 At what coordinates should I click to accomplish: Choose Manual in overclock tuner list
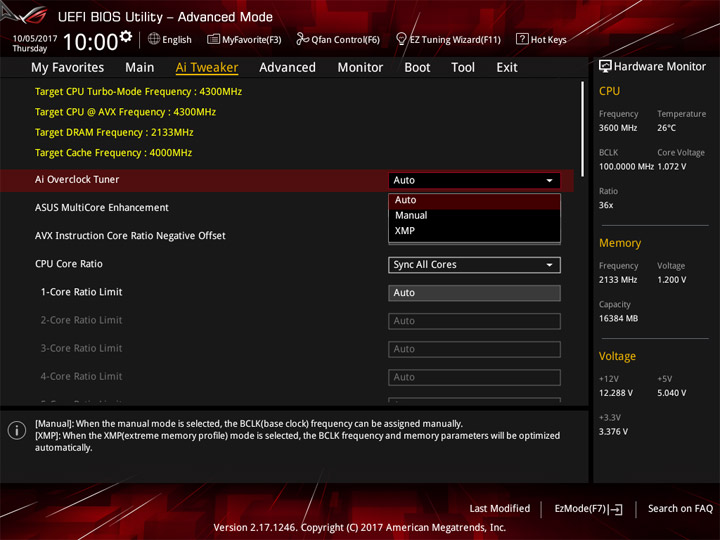pyautogui.click(x=474, y=215)
